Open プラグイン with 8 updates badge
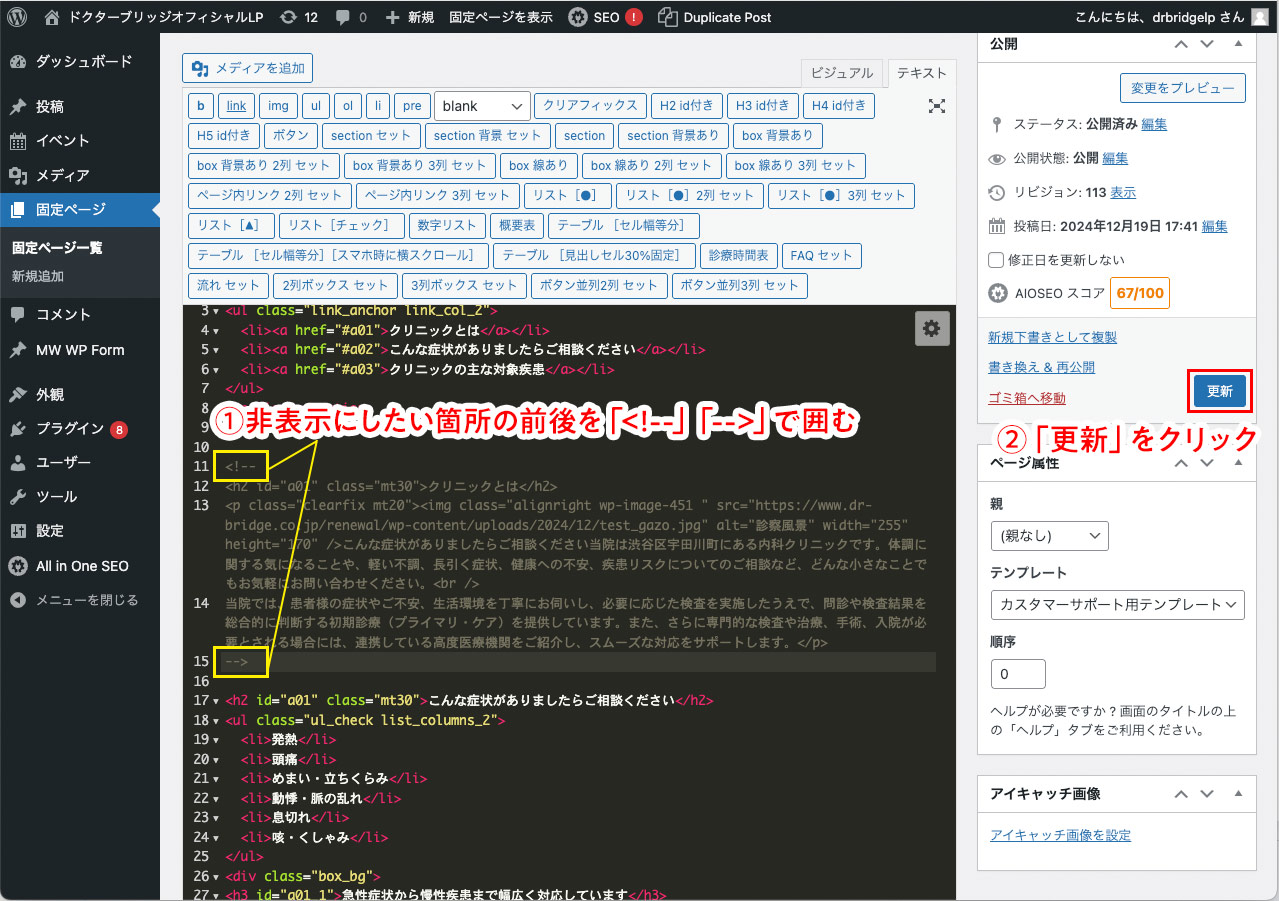The height and width of the screenshot is (901, 1279). pos(80,429)
